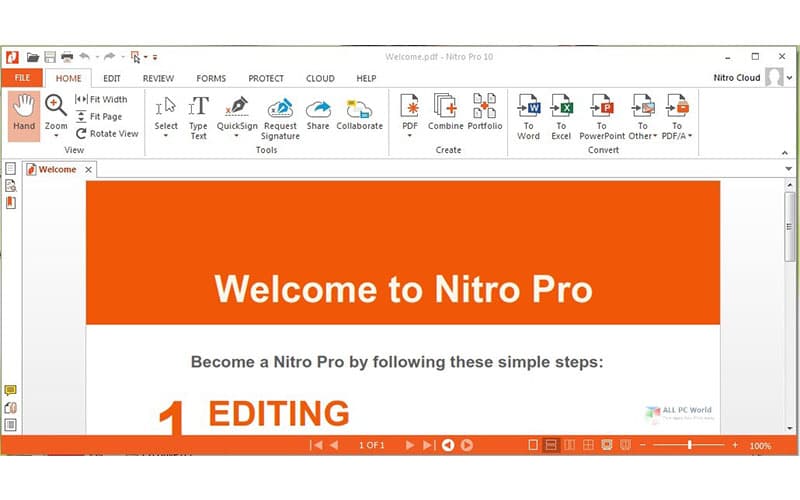Go to the last page

pyautogui.click(x=429, y=445)
